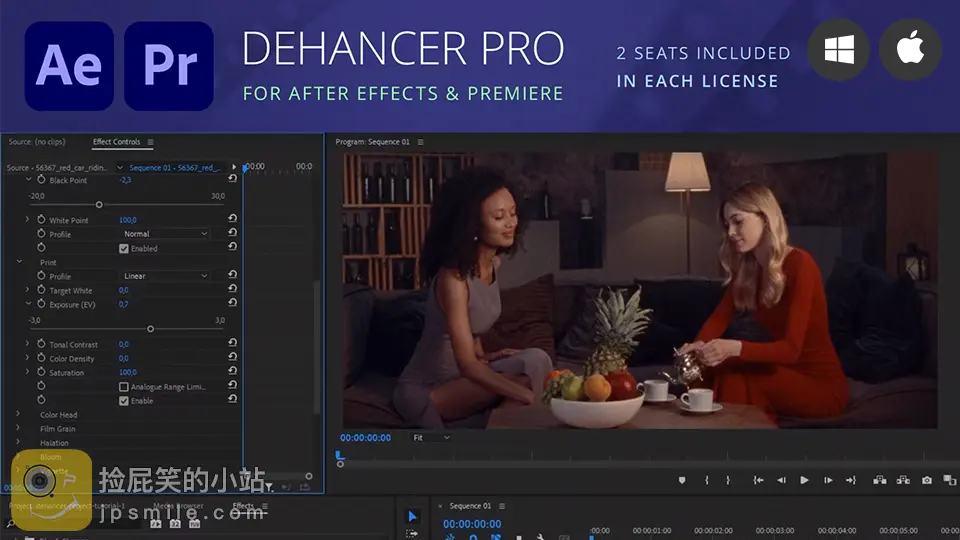Play the sequence in the Program monitor
Viewport: 960px width, 540px height.
tap(804, 480)
